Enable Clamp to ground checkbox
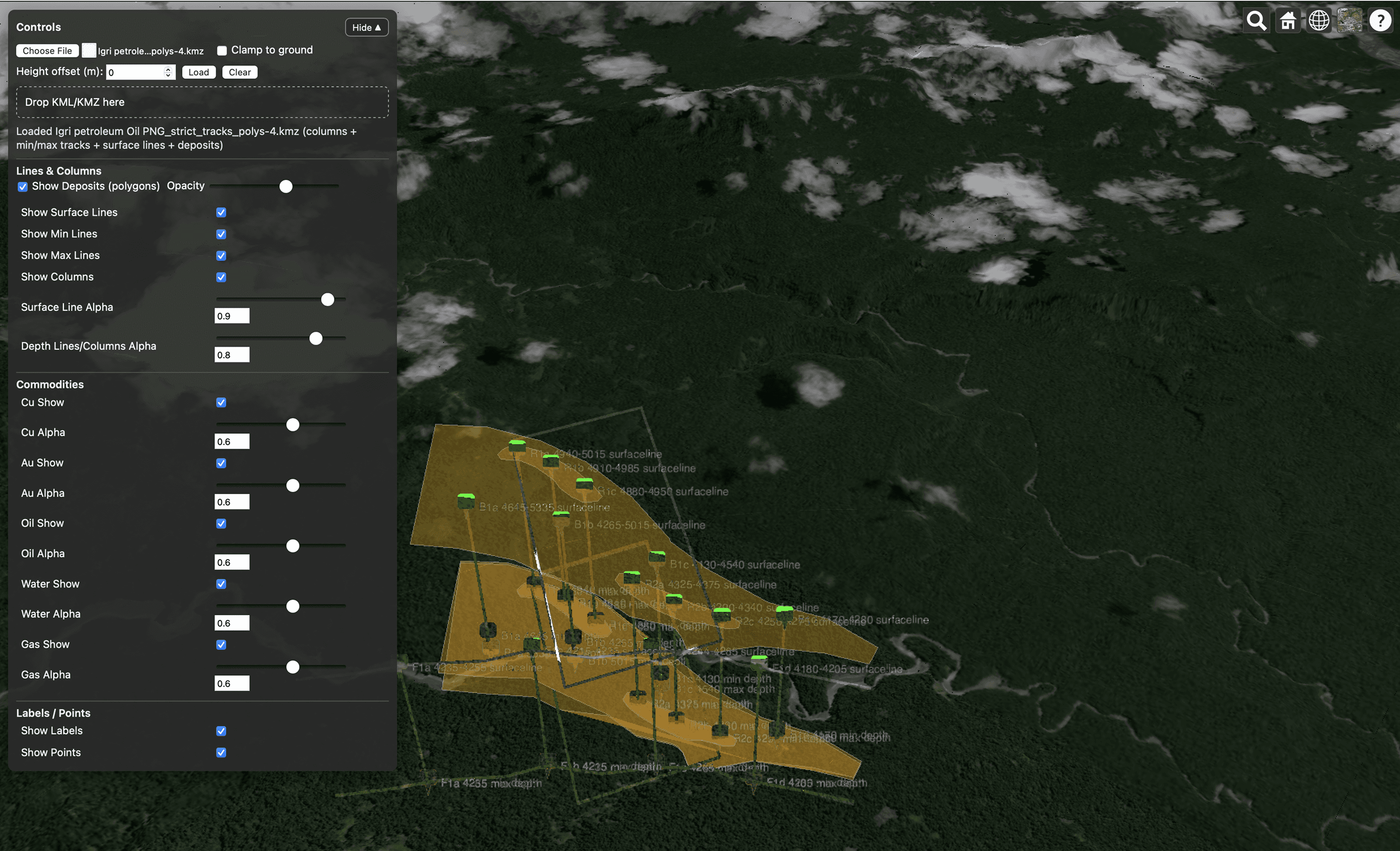The image size is (1400, 851). (222, 50)
